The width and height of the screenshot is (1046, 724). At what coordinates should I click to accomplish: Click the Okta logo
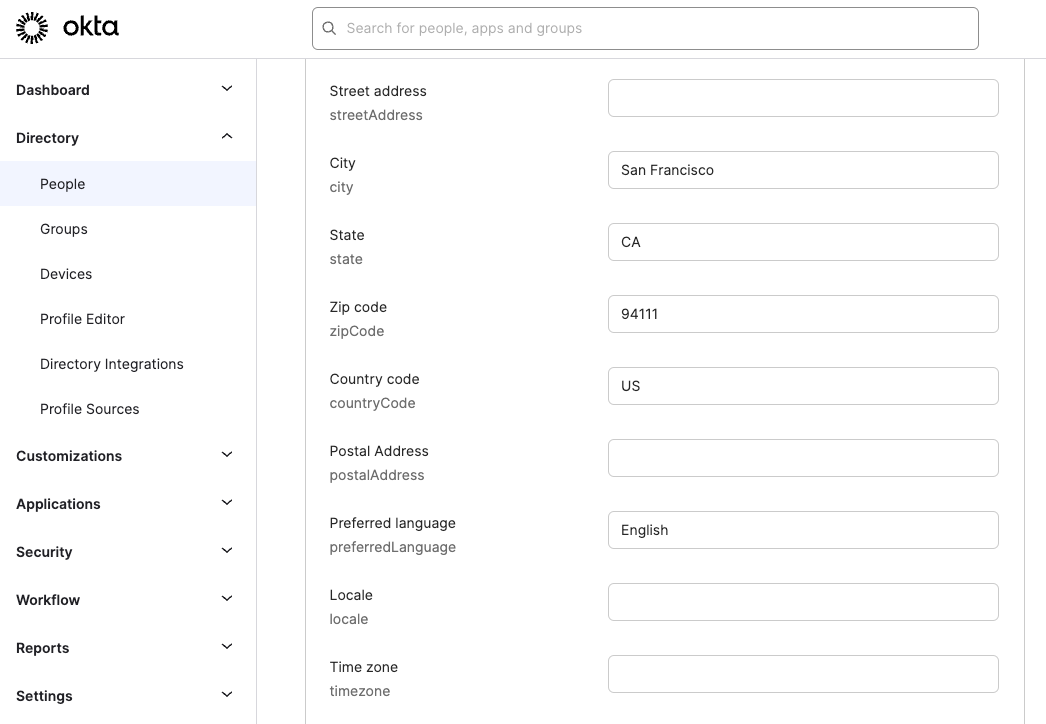point(67,28)
